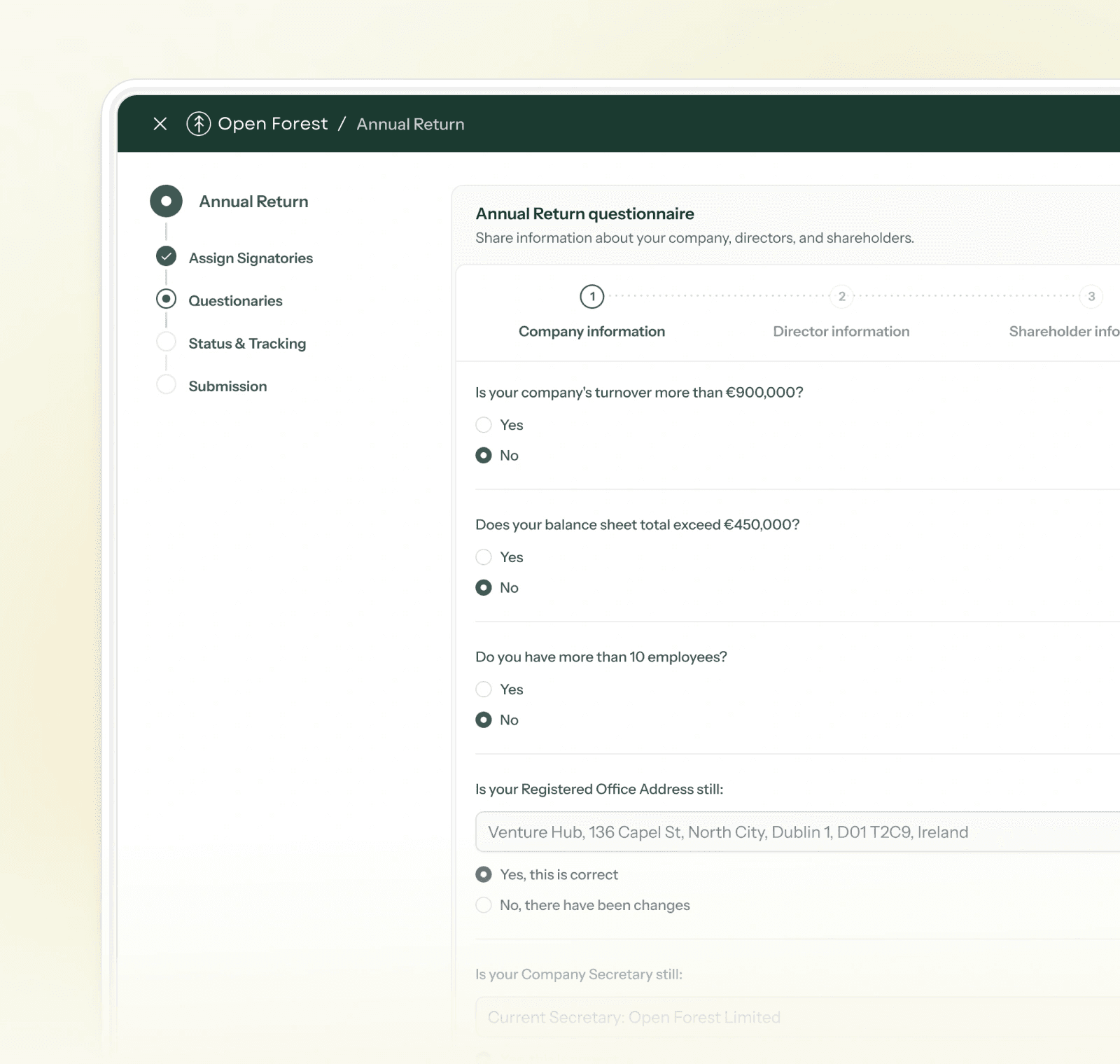Open the Status & Tracking step
This screenshot has width=1120, height=1064.
coord(247,344)
